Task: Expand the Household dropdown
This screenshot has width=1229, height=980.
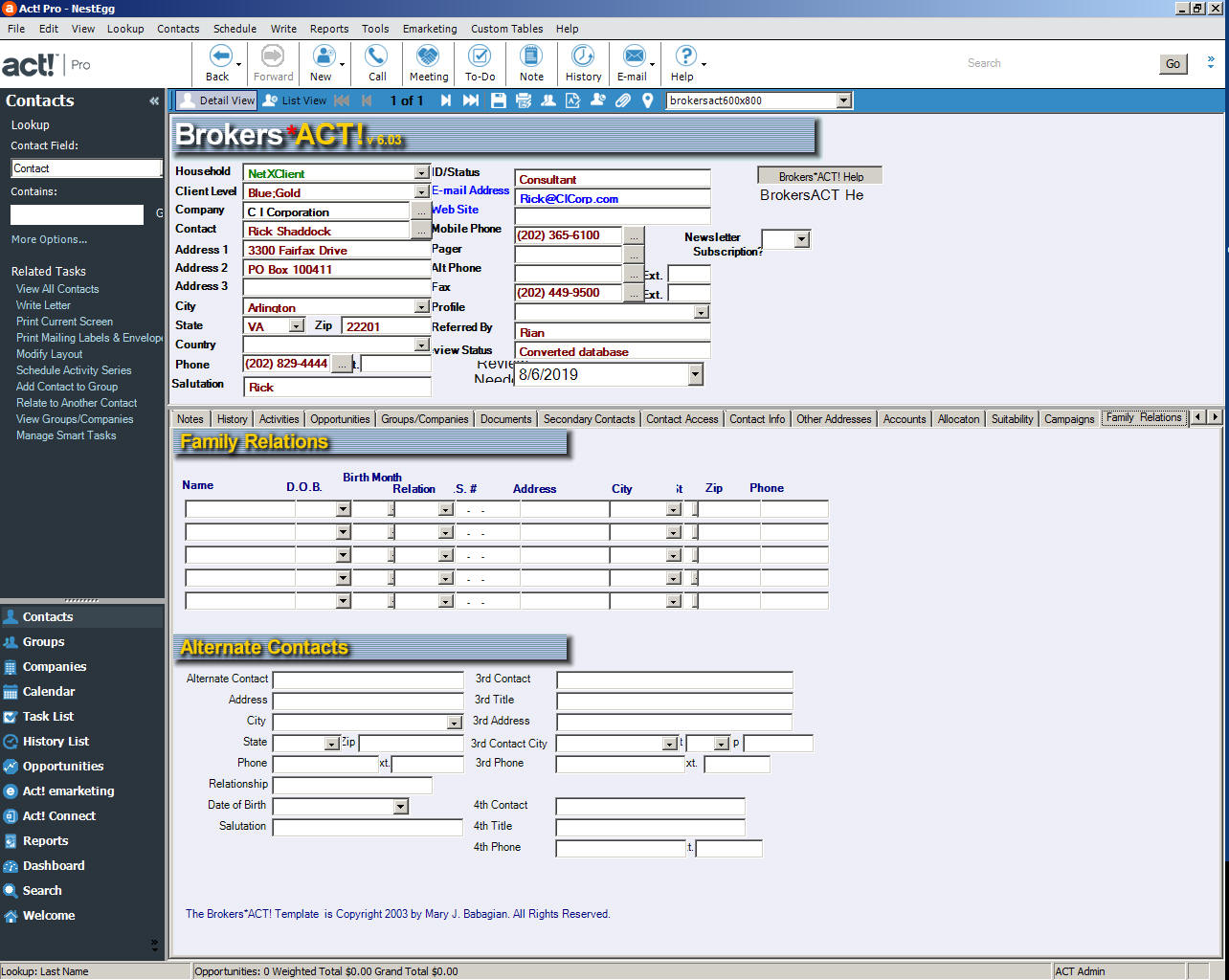Action: pos(421,173)
